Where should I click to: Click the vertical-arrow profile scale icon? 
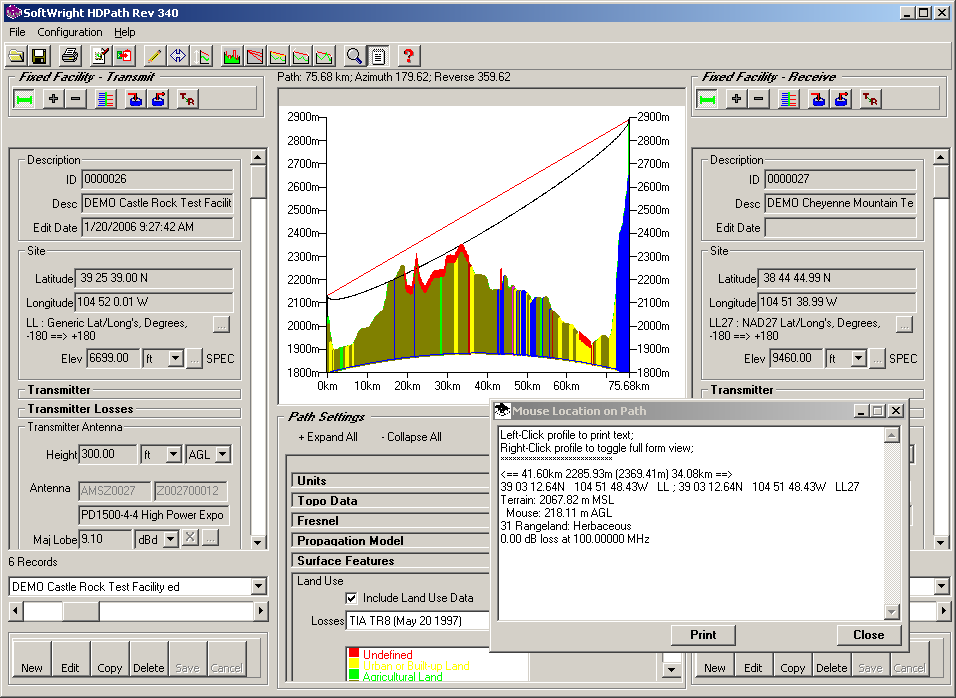201,56
